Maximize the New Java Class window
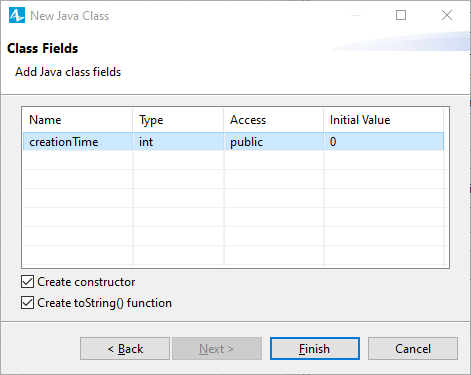The height and width of the screenshot is (375, 471). (x=401, y=15)
